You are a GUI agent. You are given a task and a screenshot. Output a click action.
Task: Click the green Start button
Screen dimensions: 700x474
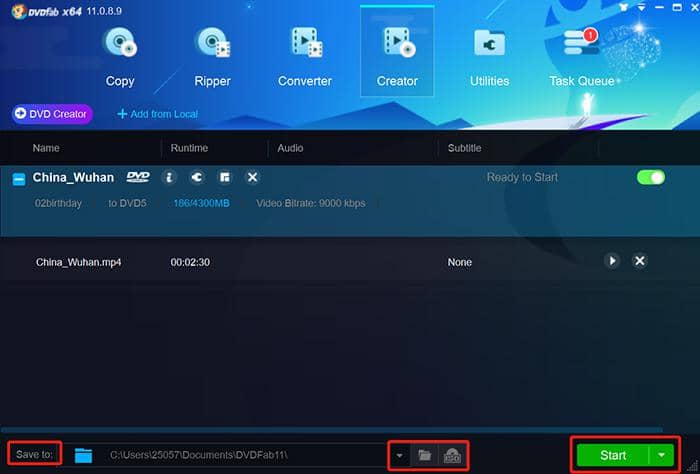point(612,455)
